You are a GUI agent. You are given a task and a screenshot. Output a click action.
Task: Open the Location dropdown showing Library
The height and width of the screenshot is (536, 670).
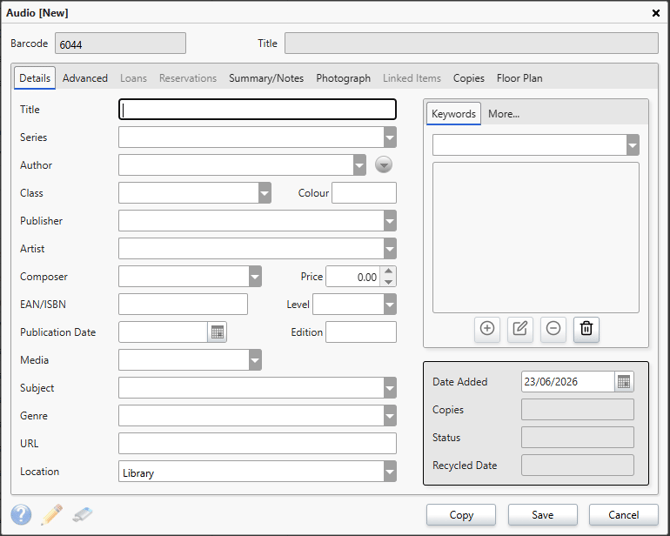(x=390, y=471)
